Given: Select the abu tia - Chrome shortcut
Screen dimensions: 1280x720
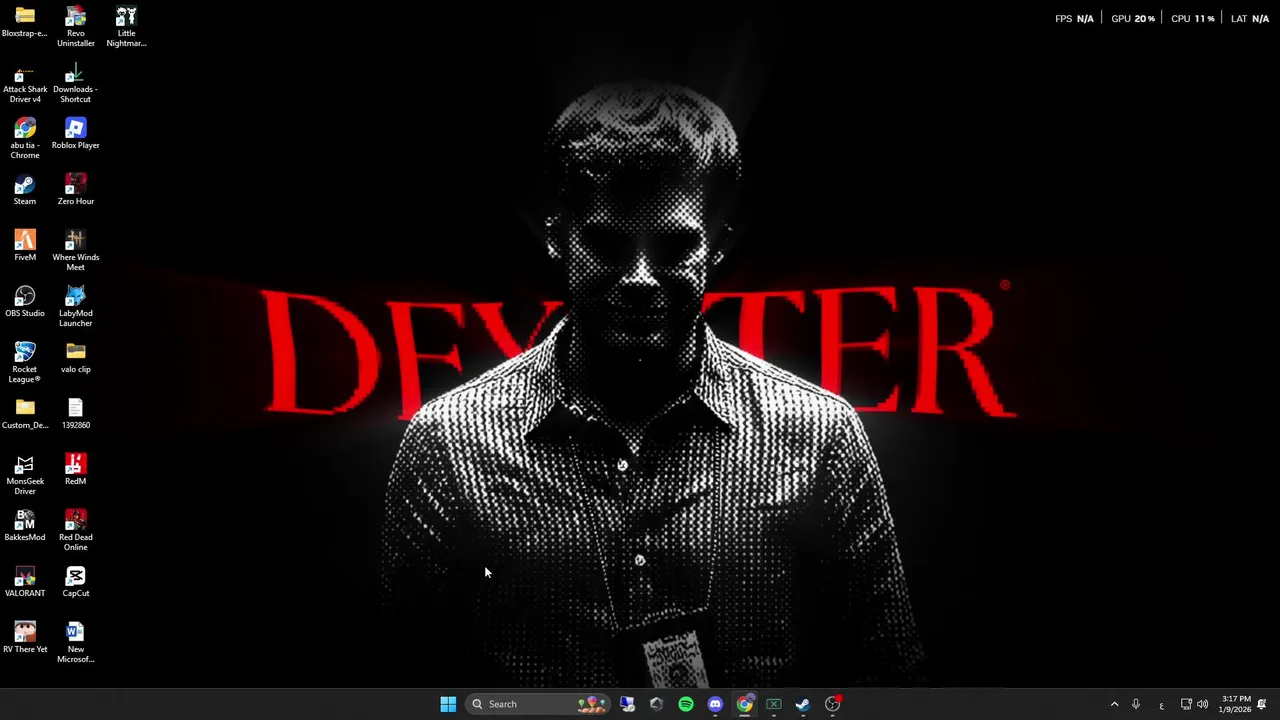Looking at the screenshot, I should click(x=25, y=139).
